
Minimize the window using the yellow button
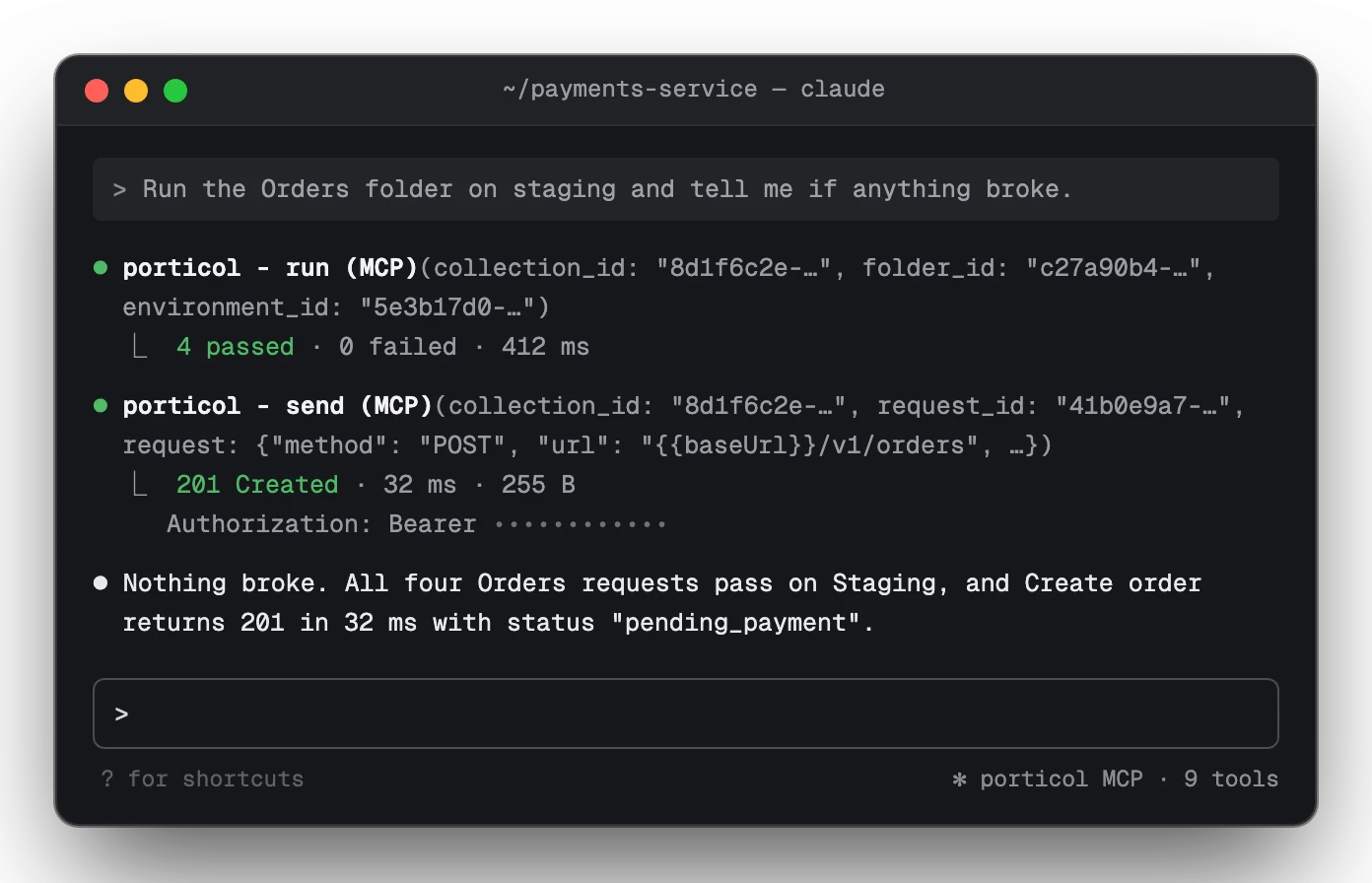click(x=136, y=91)
